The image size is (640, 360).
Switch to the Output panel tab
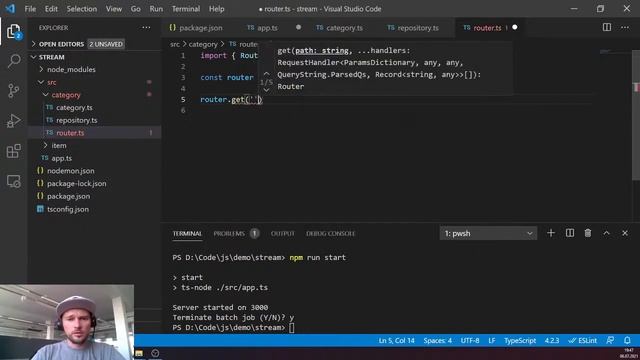pos(282,233)
